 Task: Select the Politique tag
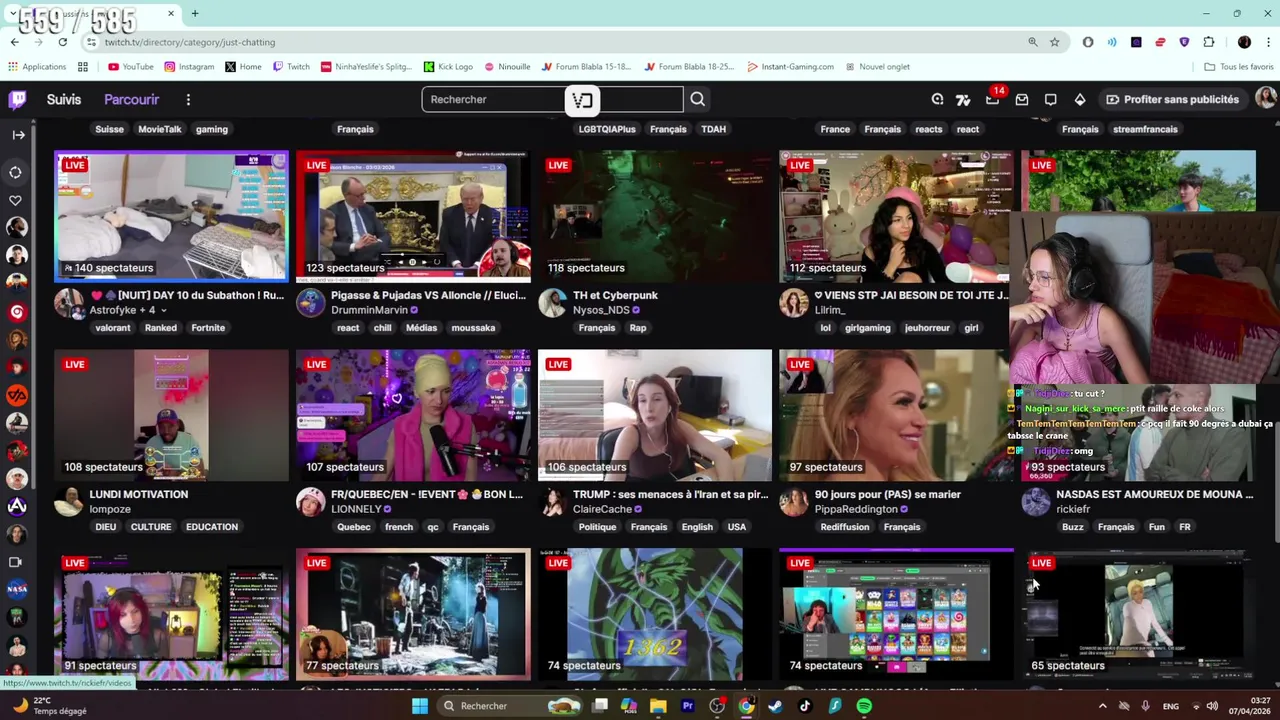(597, 527)
